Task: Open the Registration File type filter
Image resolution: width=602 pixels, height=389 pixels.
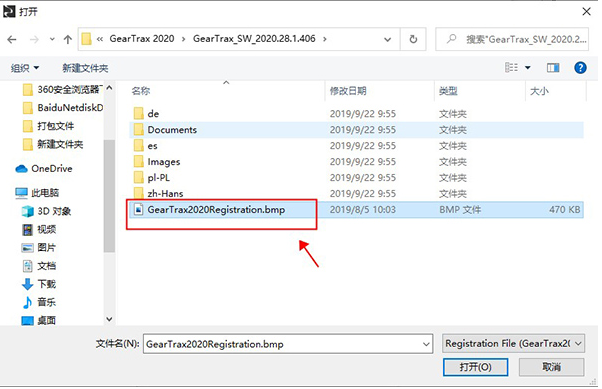Action: click(513, 343)
